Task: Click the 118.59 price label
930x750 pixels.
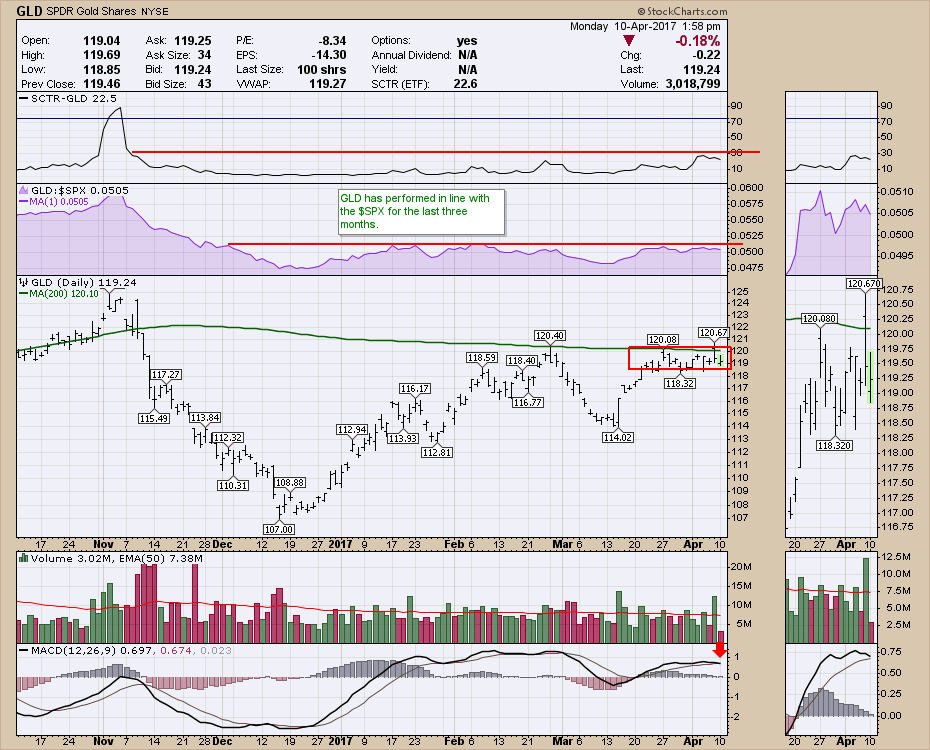Action: [482, 358]
